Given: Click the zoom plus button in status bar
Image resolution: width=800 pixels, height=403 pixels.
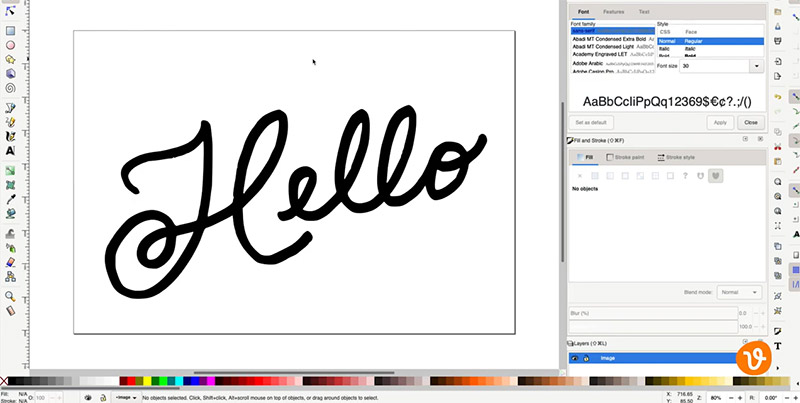Looking at the screenshot, I should [x=740, y=397].
